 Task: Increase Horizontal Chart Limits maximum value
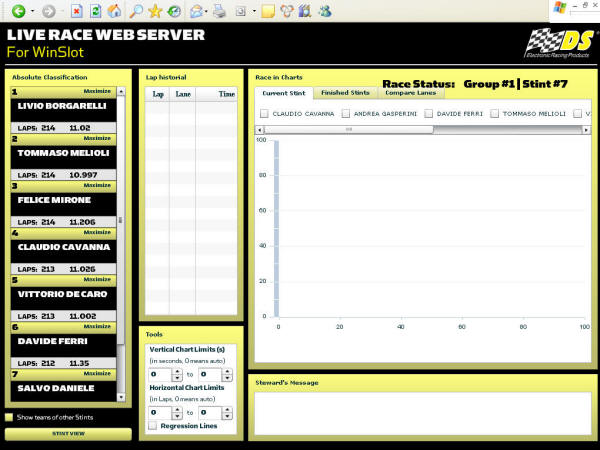227,409
